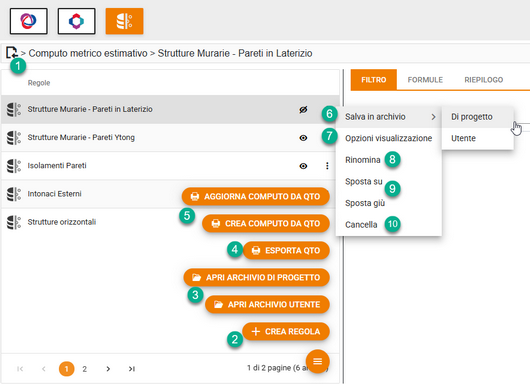Choose Di progetto from the submenu
The width and height of the screenshot is (530, 385).
tap(477, 117)
